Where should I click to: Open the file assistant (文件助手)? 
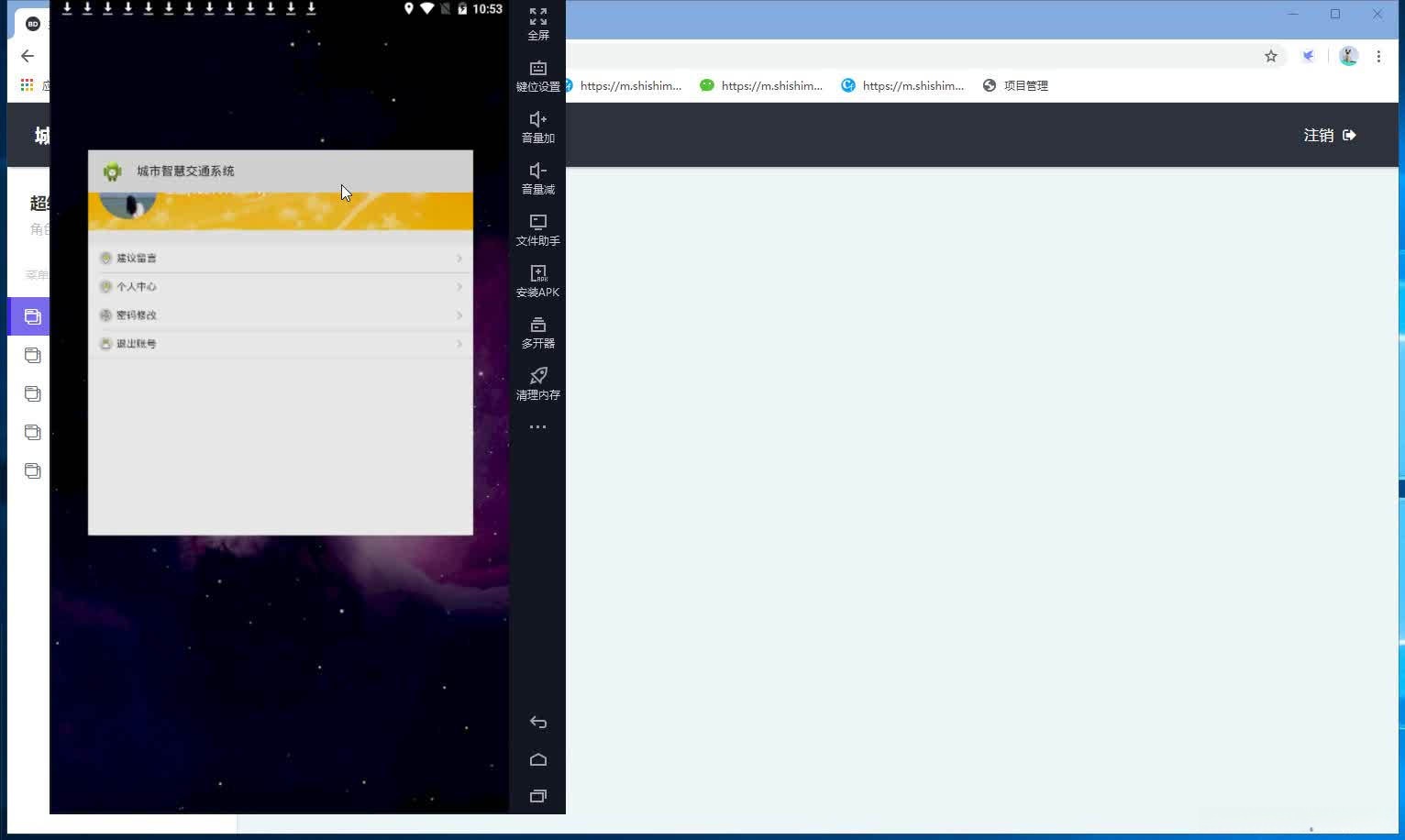[x=538, y=230]
